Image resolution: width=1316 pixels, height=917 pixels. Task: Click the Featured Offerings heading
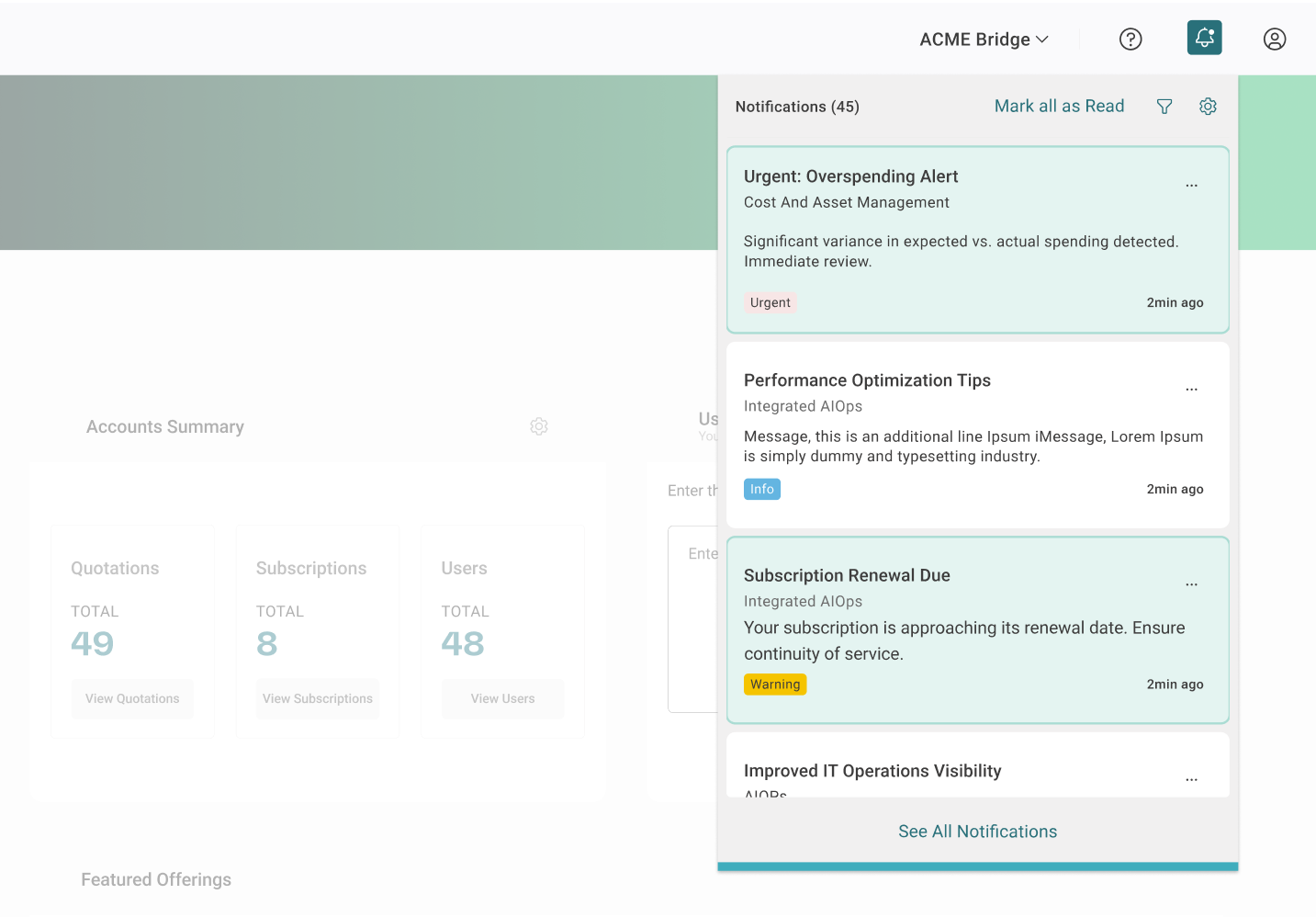point(156,880)
